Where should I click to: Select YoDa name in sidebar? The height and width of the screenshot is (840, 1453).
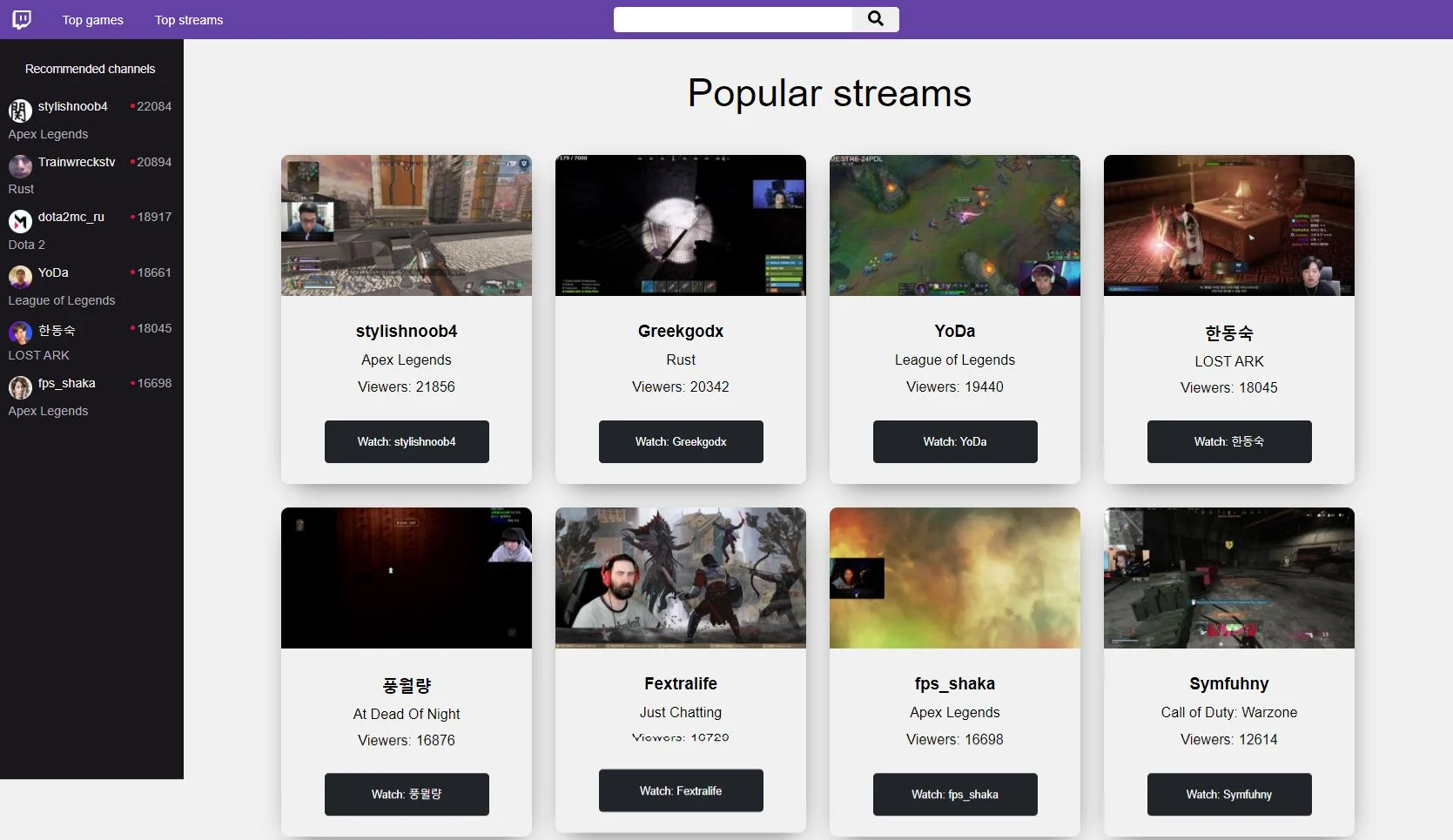53,272
